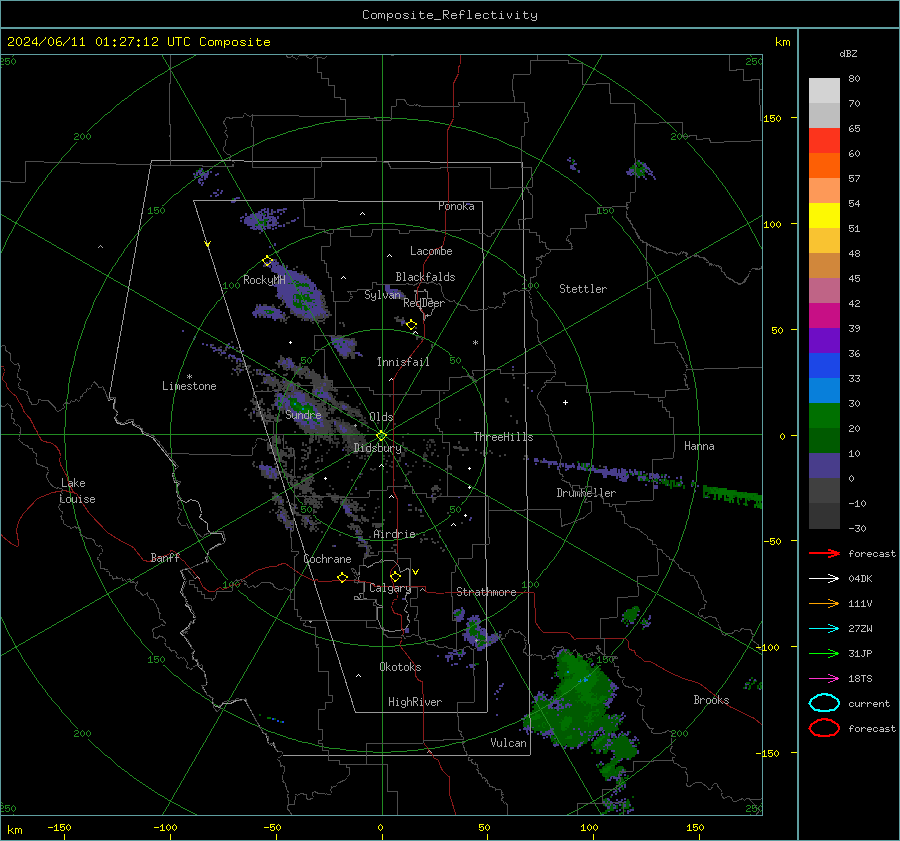Click the Hanna town label
Screen dimensions: 900x841
tap(699, 446)
